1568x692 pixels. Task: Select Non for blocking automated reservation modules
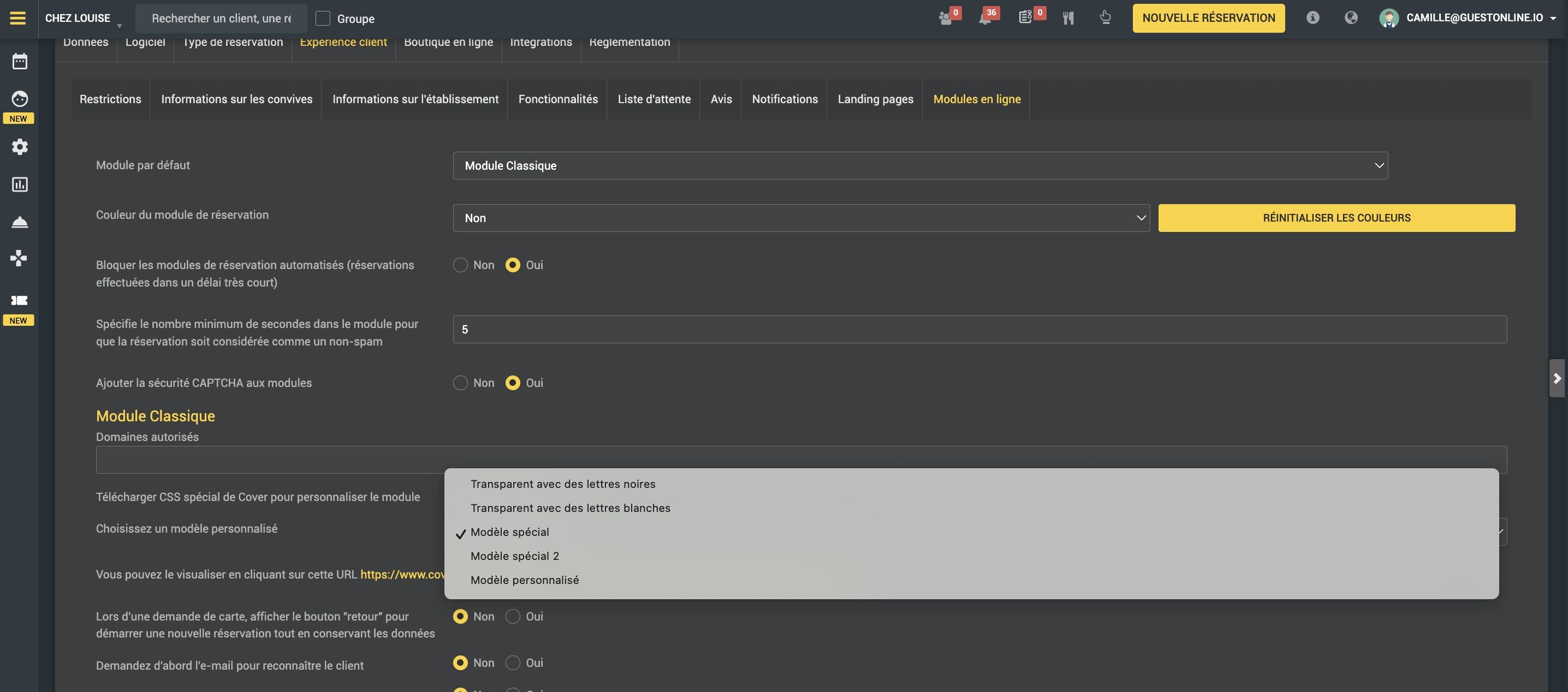click(460, 265)
